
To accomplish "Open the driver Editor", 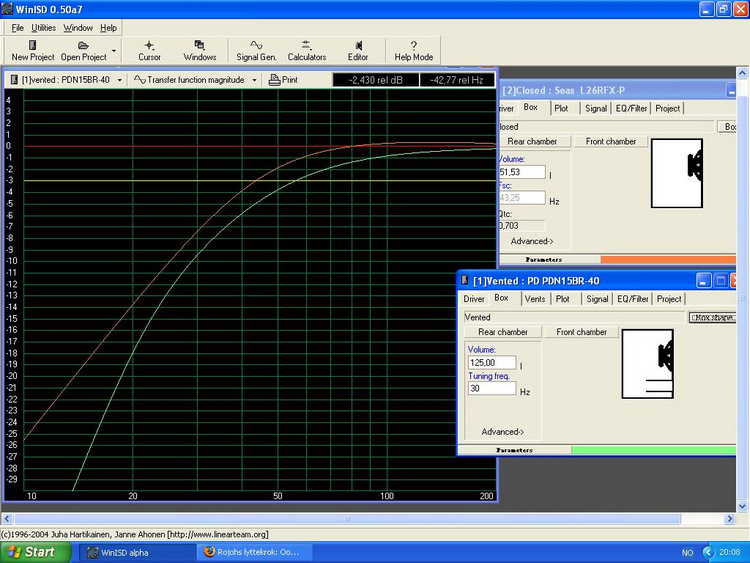I will tap(358, 50).
